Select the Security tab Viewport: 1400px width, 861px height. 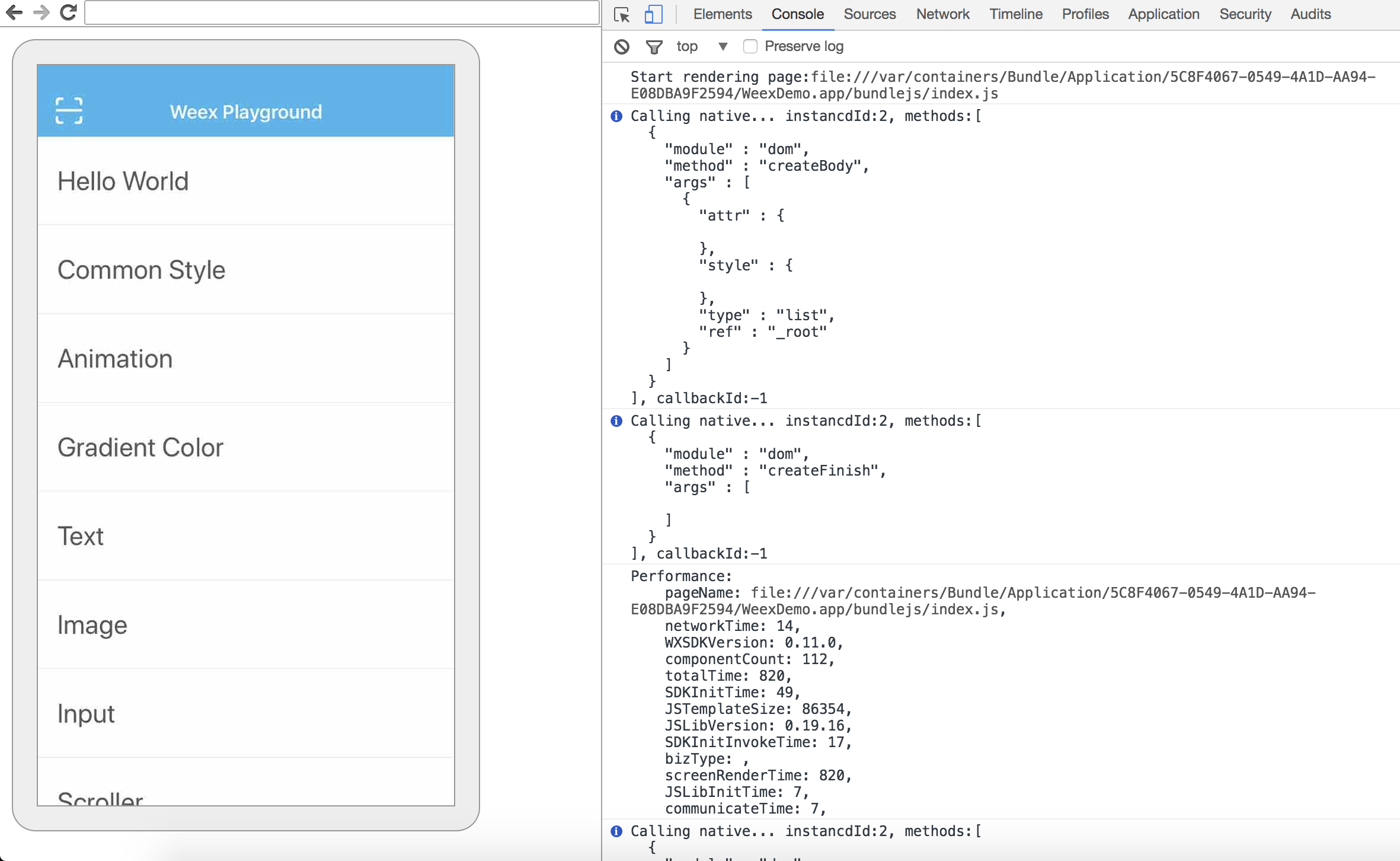coord(1245,14)
